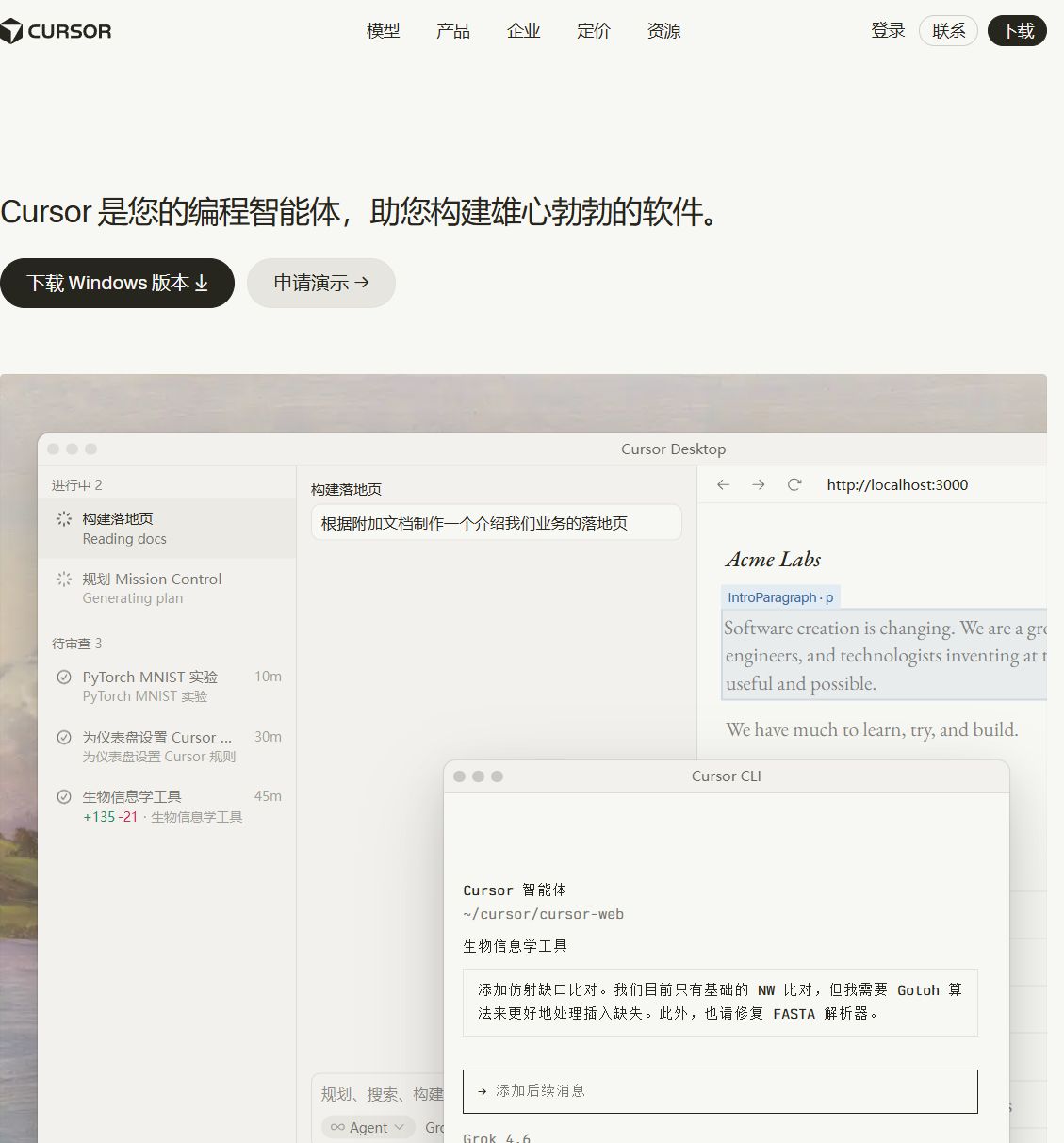Open the 构建落地页 Reading docs task
The height and width of the screenshot is (1143, 1064).
point(167,529)
